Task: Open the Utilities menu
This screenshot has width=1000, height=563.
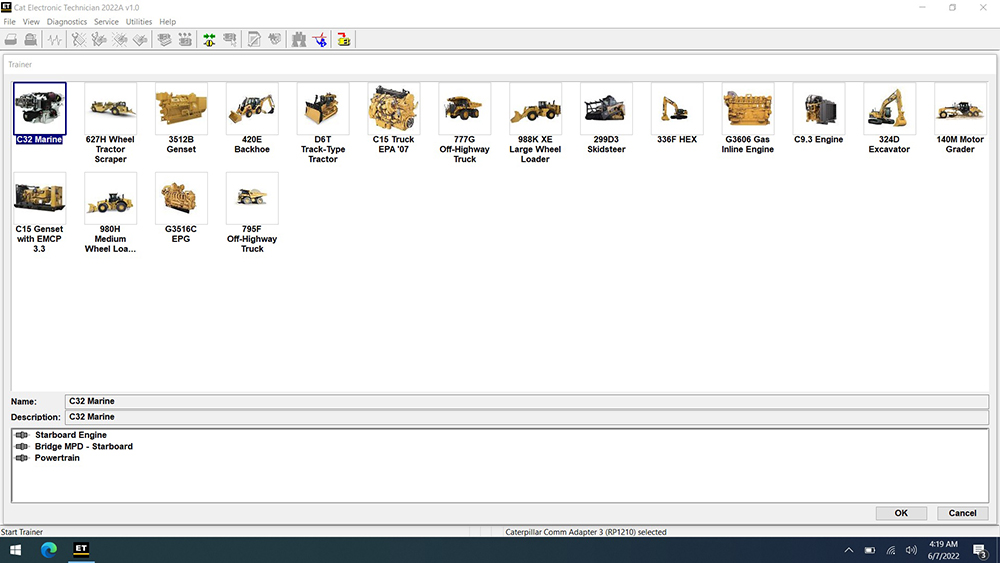Action: pos(138,22)
